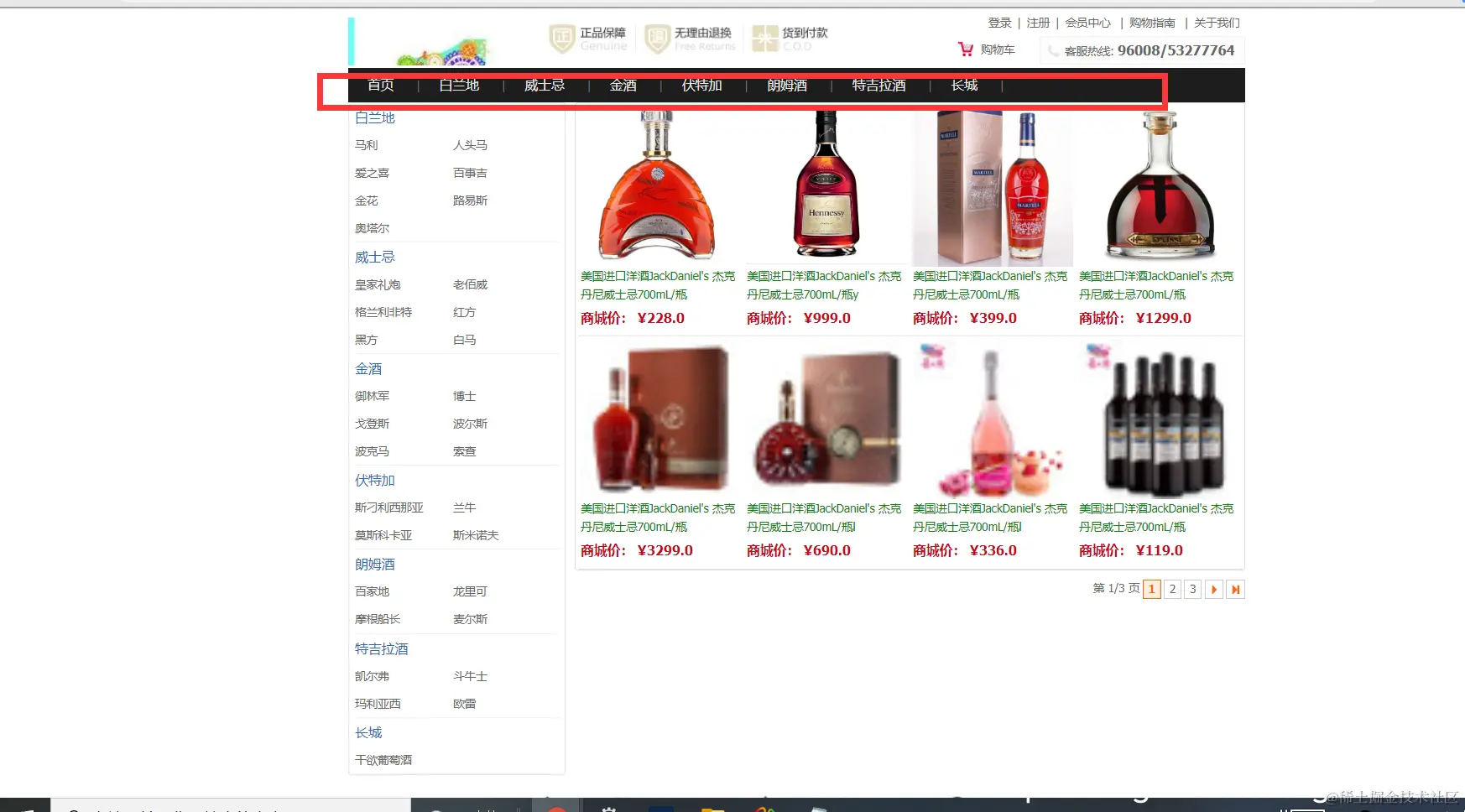Select 斗牛士 brand in sidebar

coord(470,676)
